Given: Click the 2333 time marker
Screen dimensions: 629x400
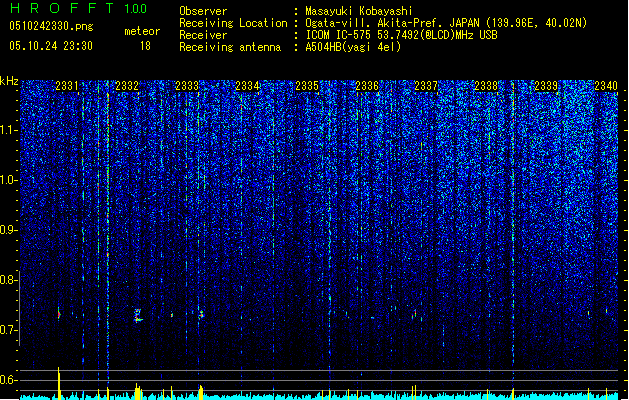Looking at the screenshot, I should tap(187, 86).
